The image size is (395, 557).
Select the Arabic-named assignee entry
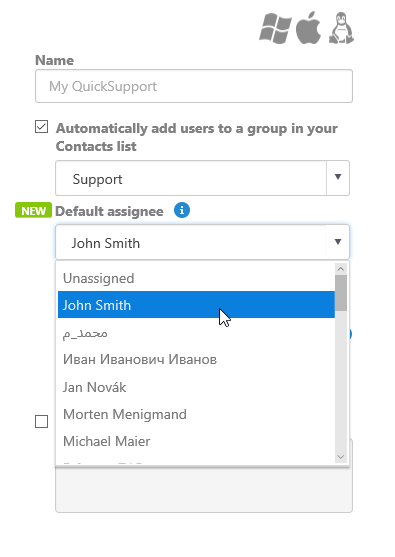(x=196, y=332)
